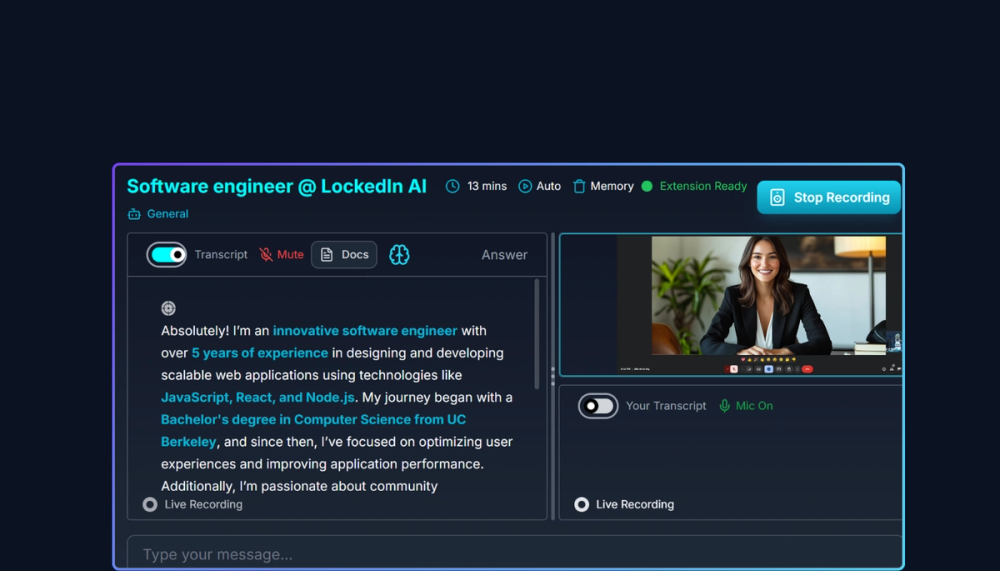This screenshot has width=1000, height=571.
Task: Click the Transcript label text
Action: coord(221,255)
